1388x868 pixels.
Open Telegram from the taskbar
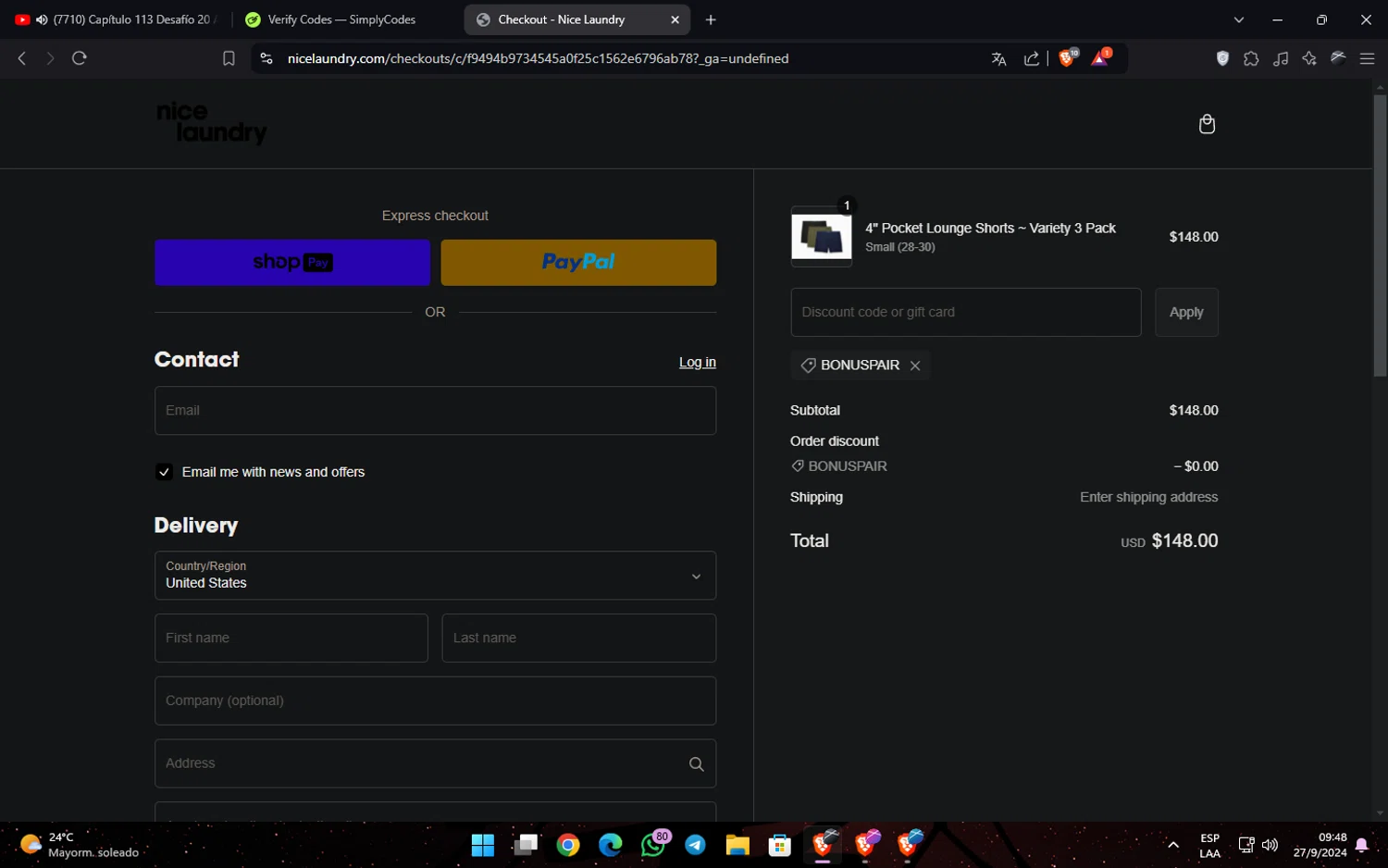[x=695, y=845]
